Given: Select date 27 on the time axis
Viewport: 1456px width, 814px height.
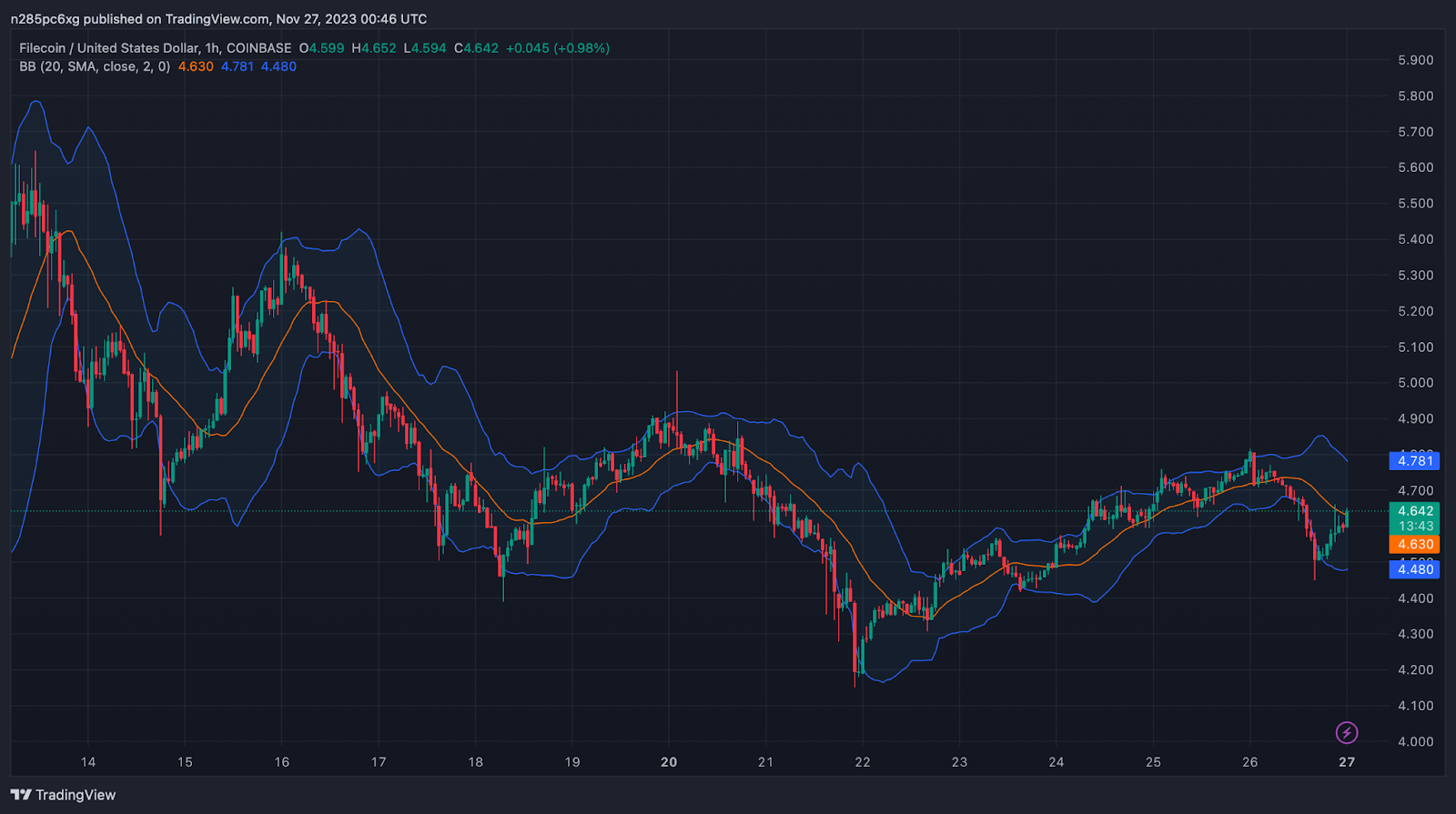Looking at the screenshot, I should [x=1346, y=762].
